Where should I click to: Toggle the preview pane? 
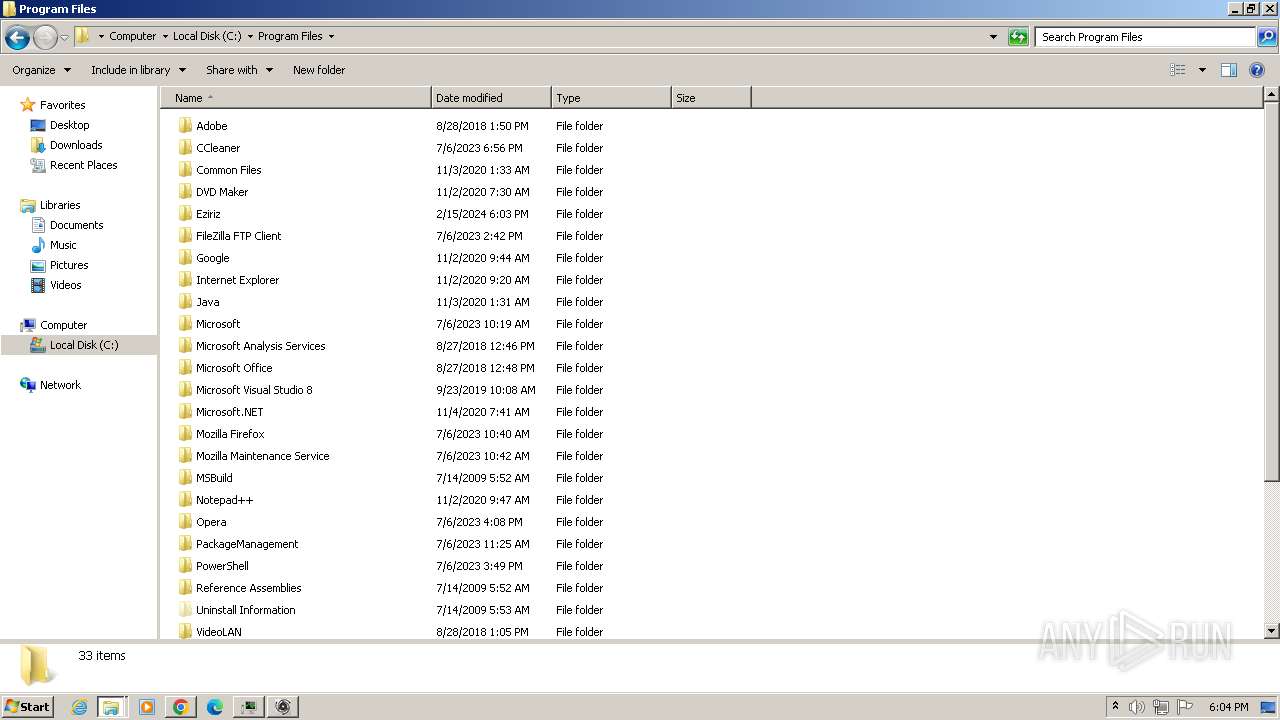(x=1229, y=70)
